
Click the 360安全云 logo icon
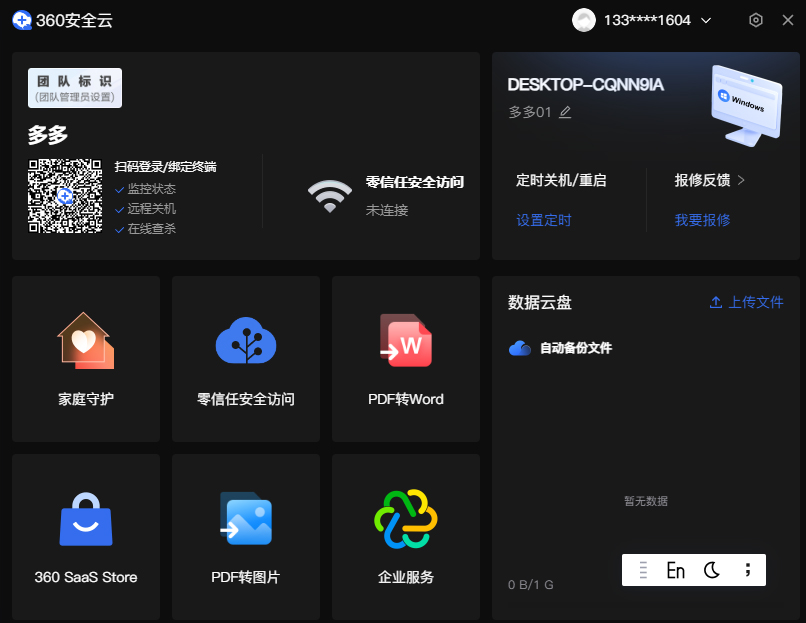point(22,20)
